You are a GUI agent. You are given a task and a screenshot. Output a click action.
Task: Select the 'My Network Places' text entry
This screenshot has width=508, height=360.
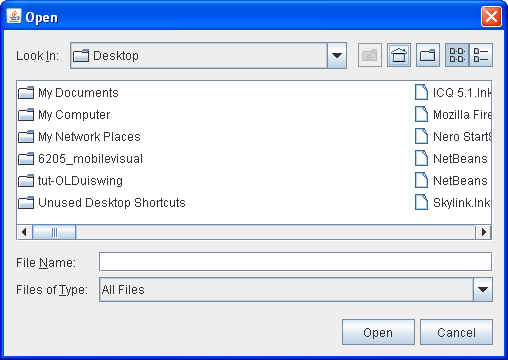[x=89, y=137]
